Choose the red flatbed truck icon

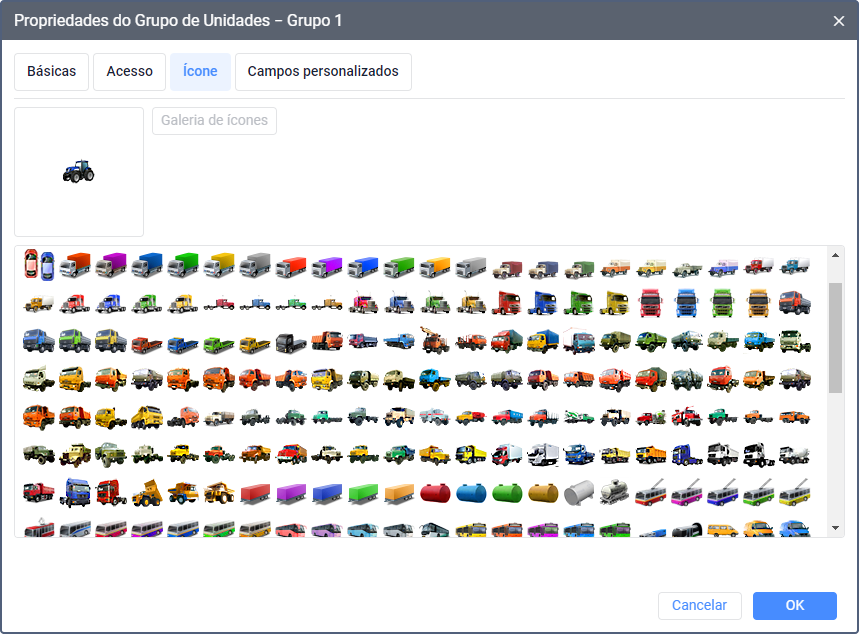[147, 343]
